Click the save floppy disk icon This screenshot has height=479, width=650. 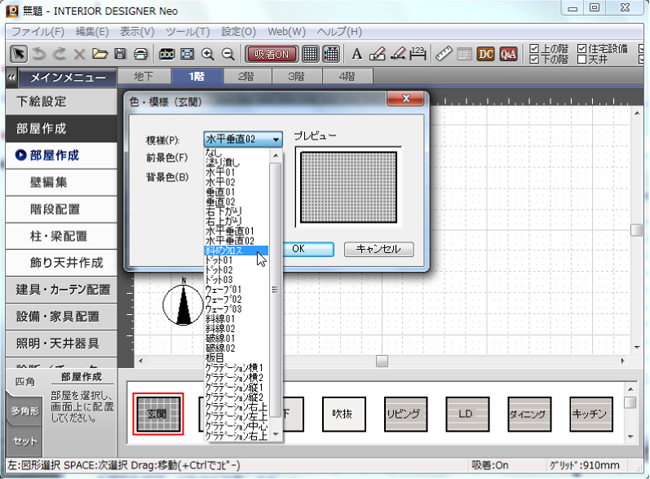point(120,53)
